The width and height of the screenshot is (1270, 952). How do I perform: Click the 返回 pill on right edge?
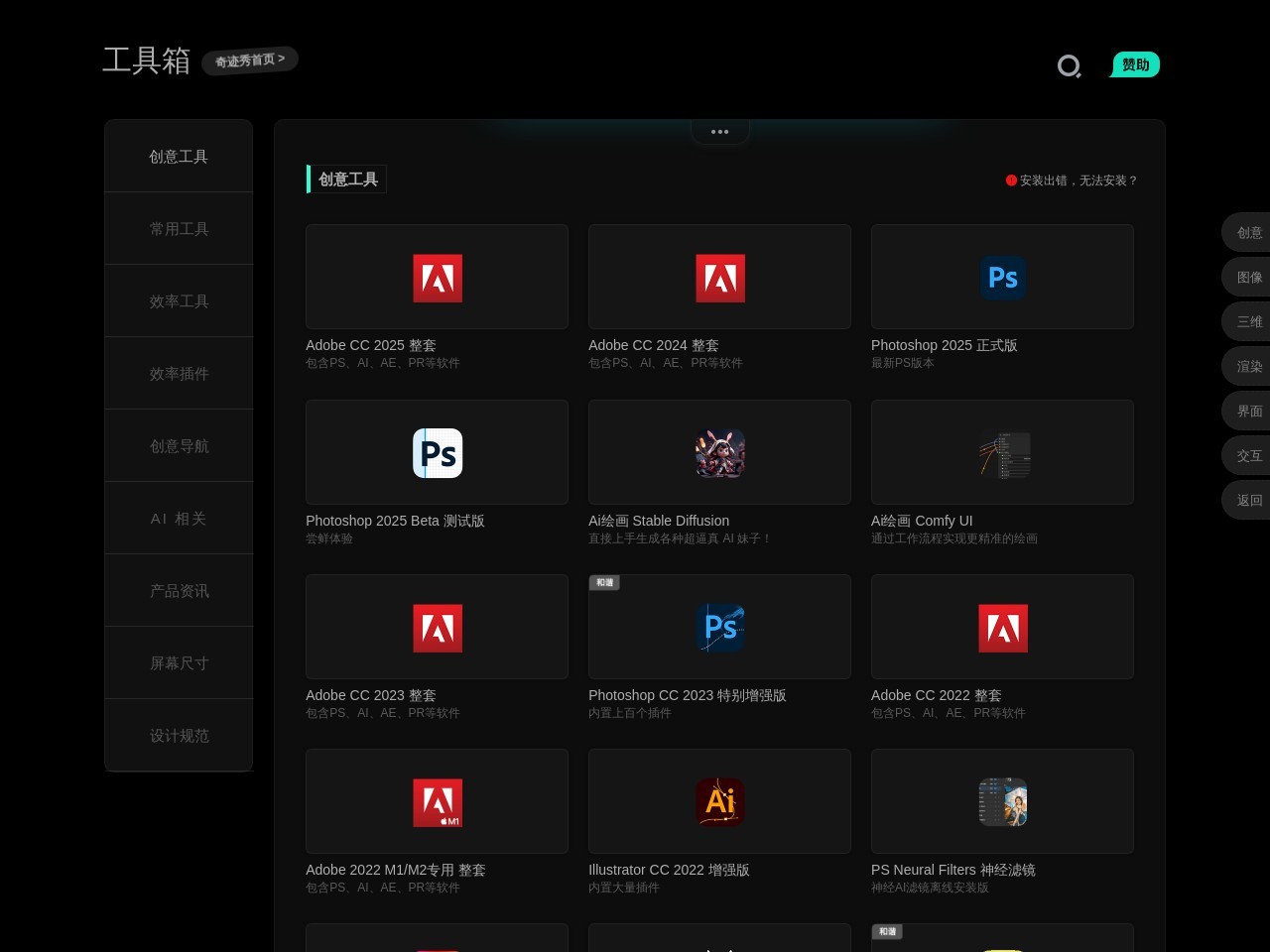tap(1247, 500)
